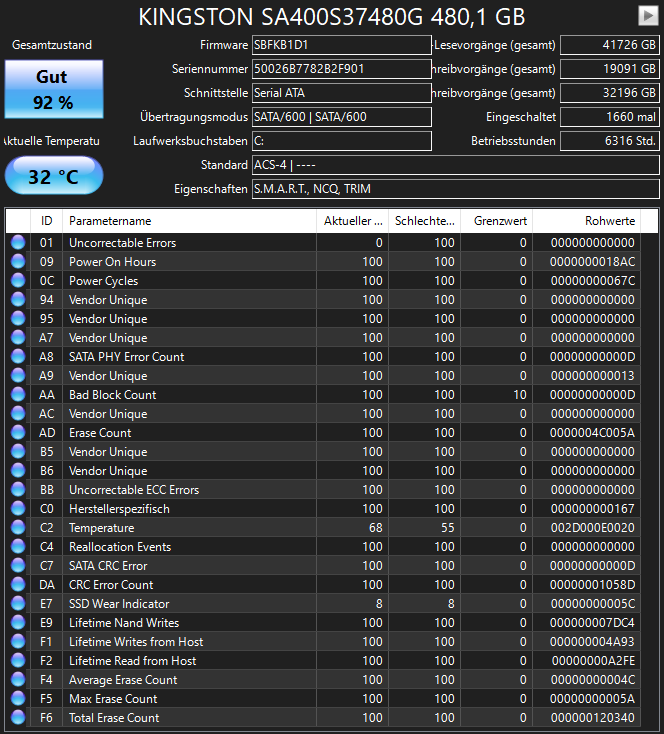664x734 pixels.
Task: Select the 'Temperature' parameter name
Action: pyautogui.click(x=101, y=528)
